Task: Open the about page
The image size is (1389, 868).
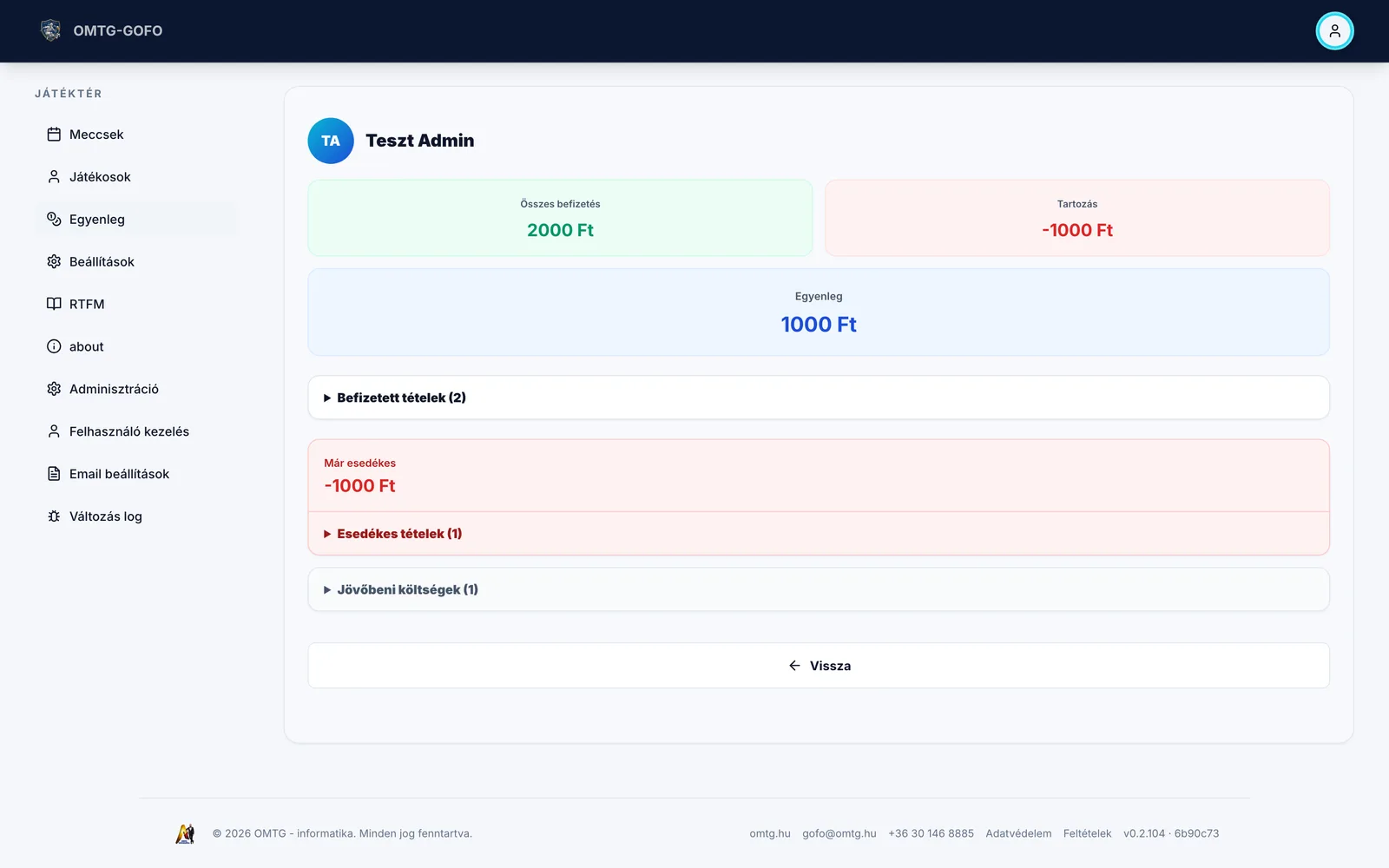Action: click(x=136, y=346)
